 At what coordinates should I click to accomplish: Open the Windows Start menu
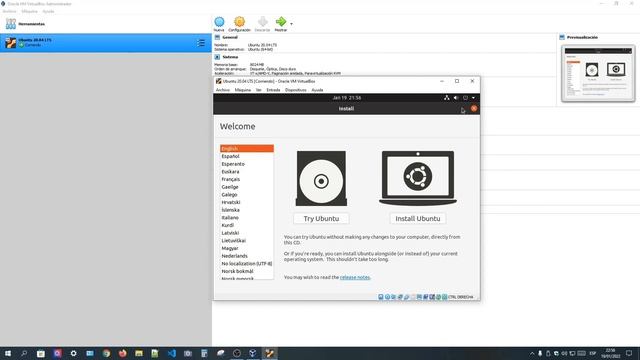(x=8, y=353)
